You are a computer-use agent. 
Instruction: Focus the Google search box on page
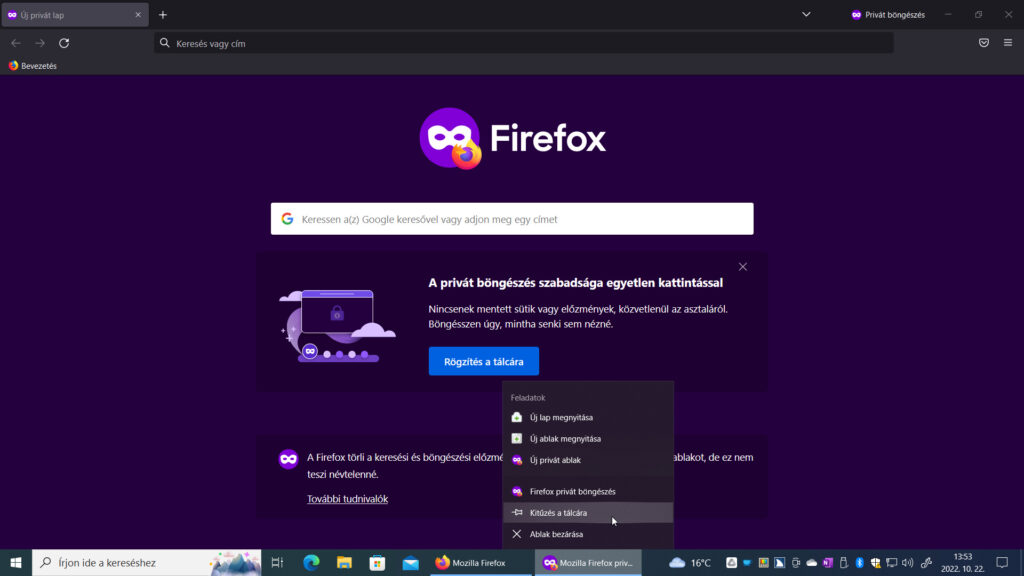512,219
